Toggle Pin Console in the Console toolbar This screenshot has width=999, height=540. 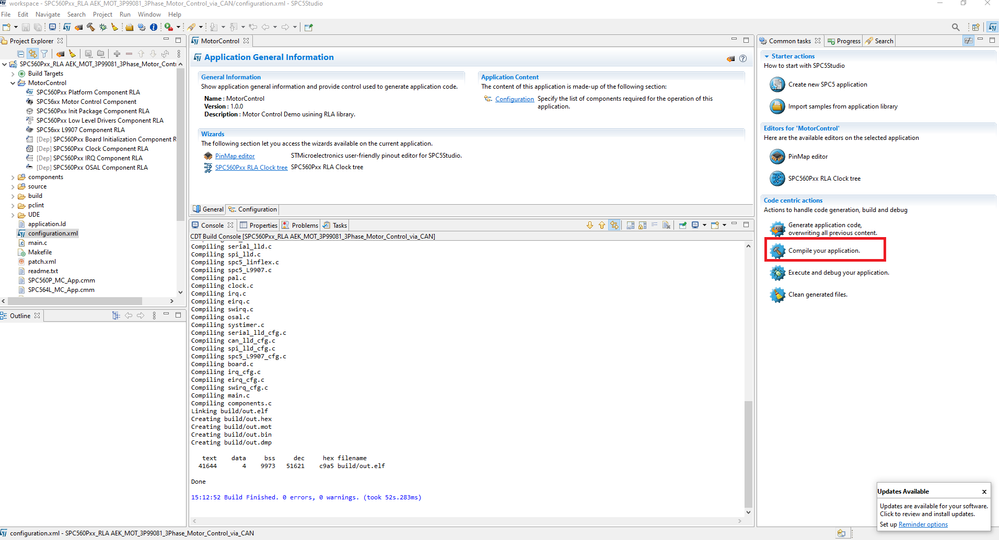(682, 225)
